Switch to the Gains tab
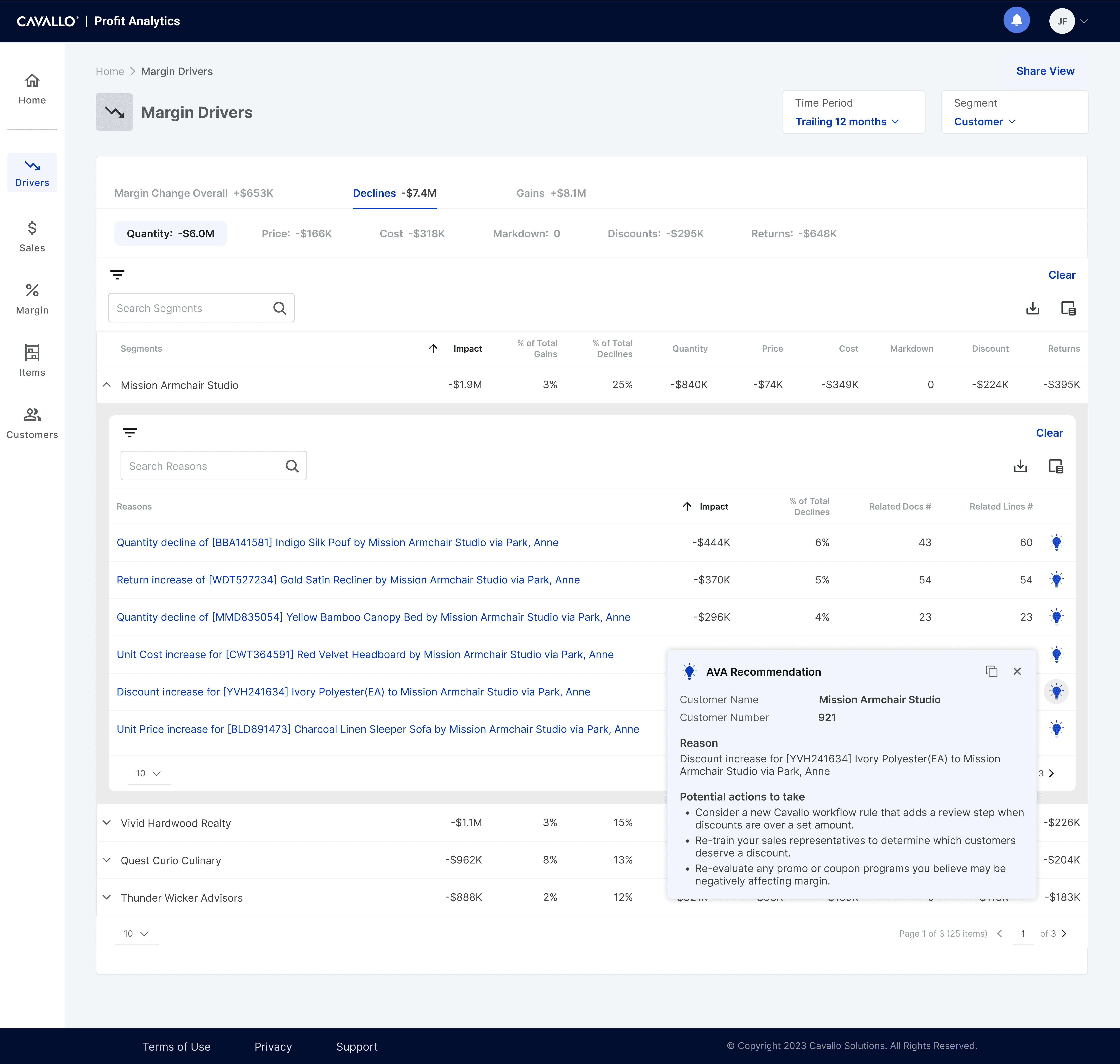 (x=551, y=193)
